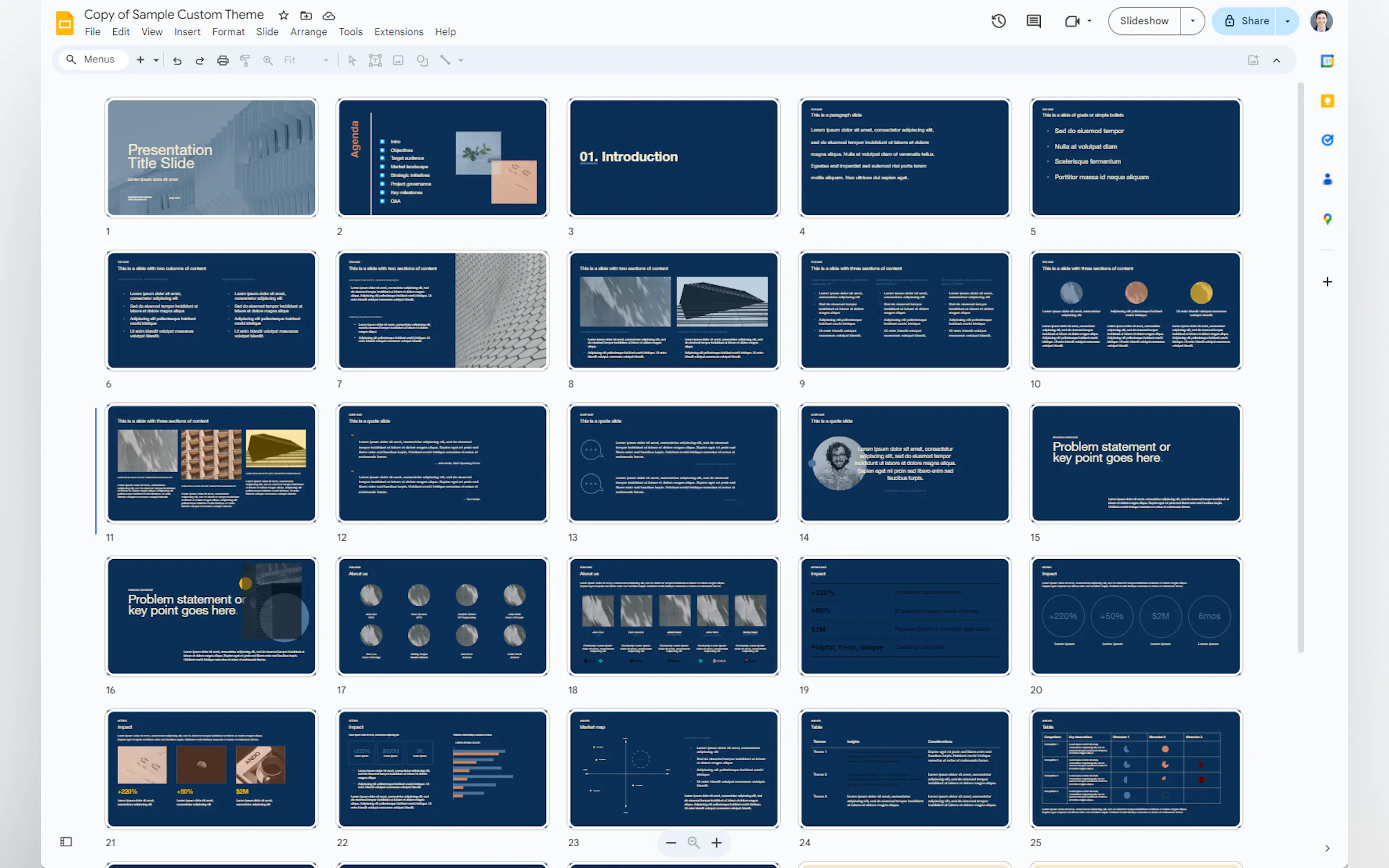The image size is (1389, 868).
Task: Select the shape tool
Action: click(x=422, y=60)
